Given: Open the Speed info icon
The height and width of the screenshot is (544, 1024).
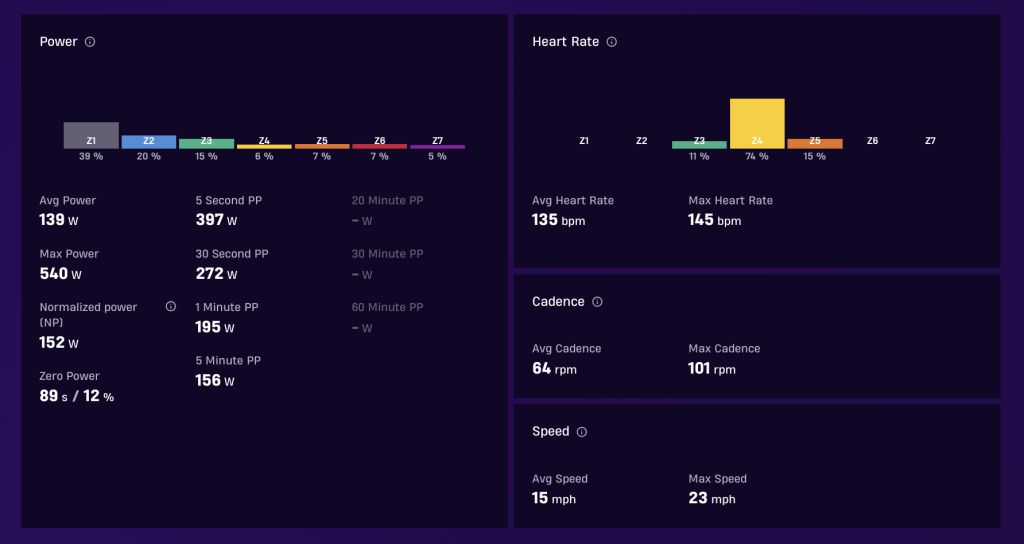Looking at the screenshot, I should coord(582,432).
